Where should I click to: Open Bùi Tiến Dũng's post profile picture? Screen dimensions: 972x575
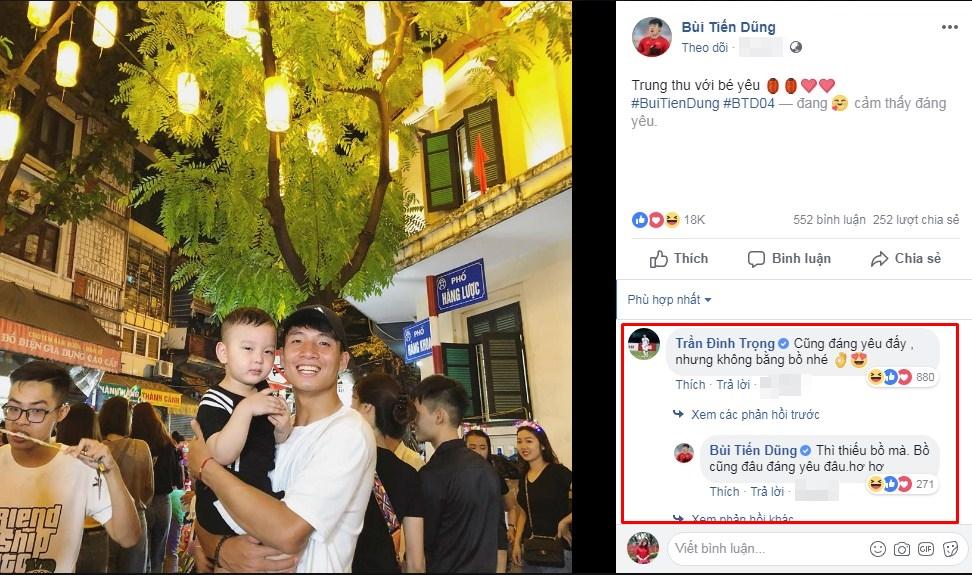pyautogui.click(x=651, y=36)
